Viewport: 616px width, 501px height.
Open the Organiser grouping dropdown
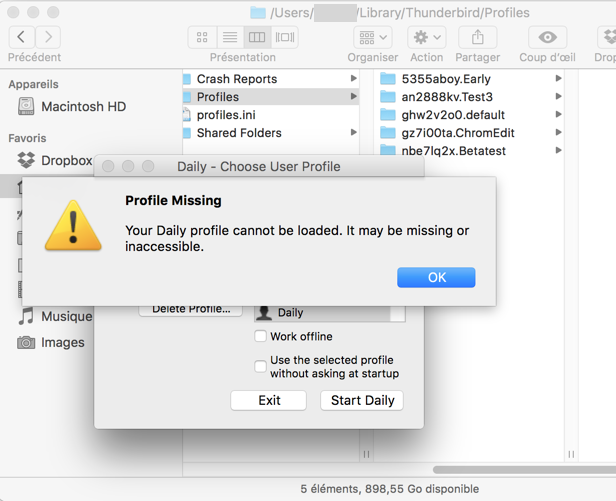372,37
